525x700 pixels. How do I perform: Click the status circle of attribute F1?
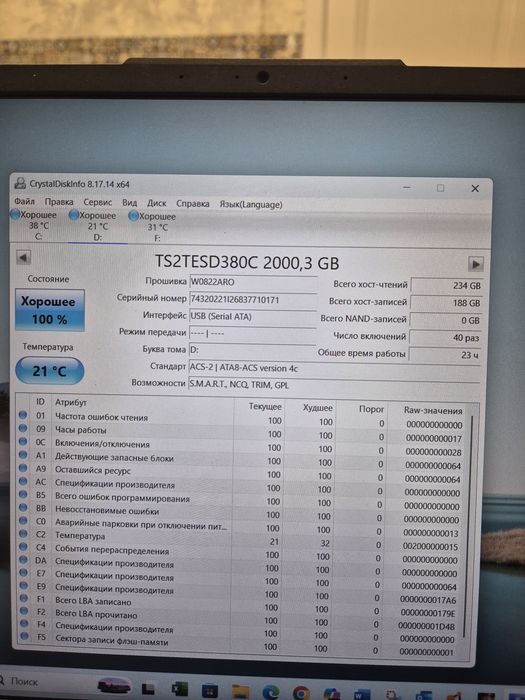pos(24,598)
